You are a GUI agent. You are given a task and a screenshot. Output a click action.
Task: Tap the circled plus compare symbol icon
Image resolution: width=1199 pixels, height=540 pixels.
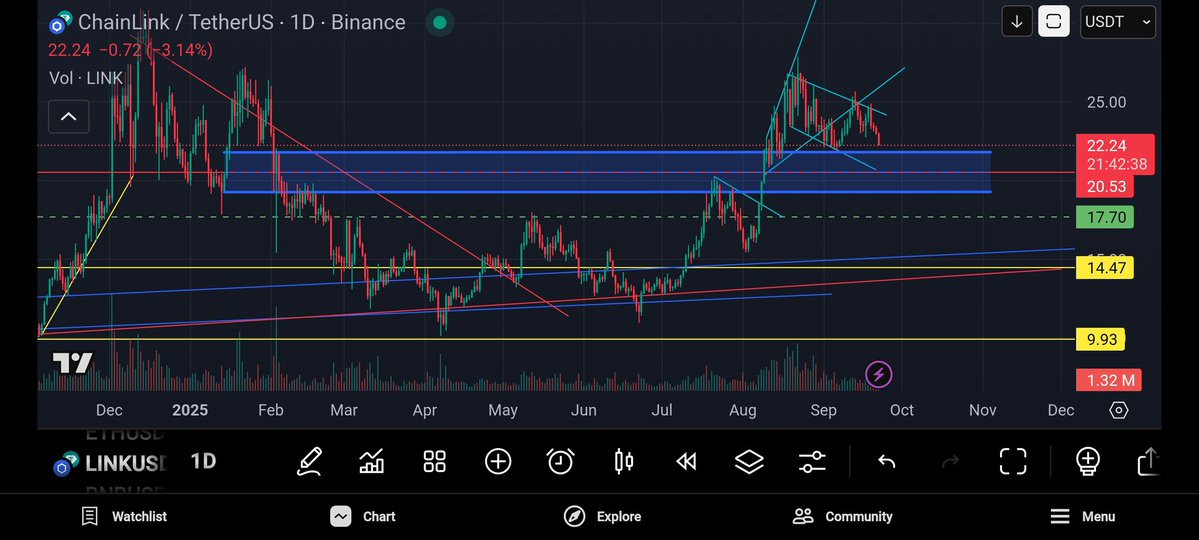(x=498, y=461)
